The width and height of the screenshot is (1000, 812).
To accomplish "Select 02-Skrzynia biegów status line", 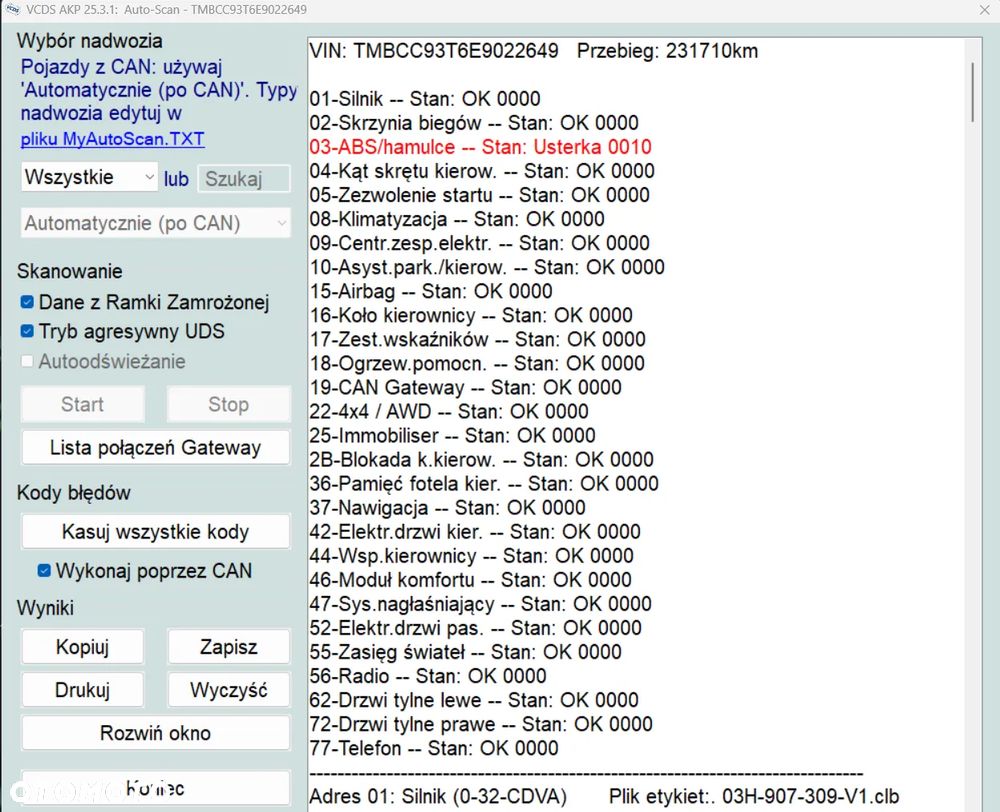I will 474,122.
